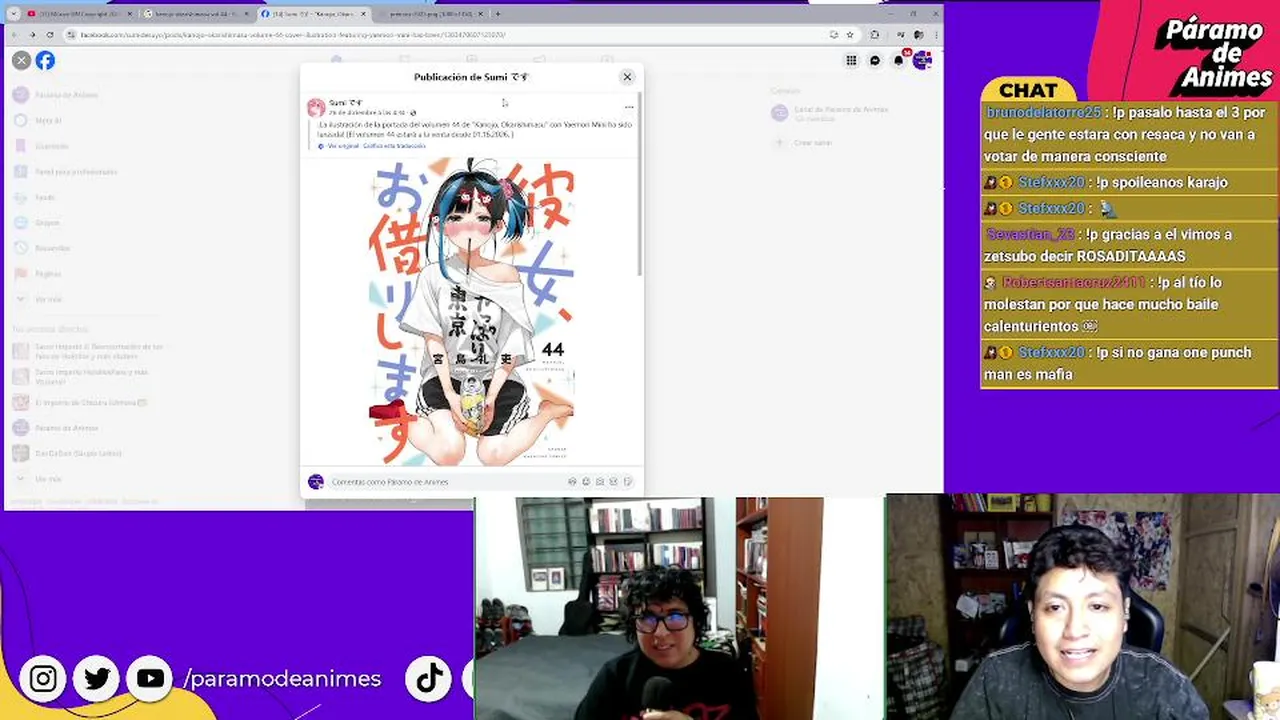Insert an emoji with the comment box emoji icon
The image size is (1280, 720).
point(586,482)
